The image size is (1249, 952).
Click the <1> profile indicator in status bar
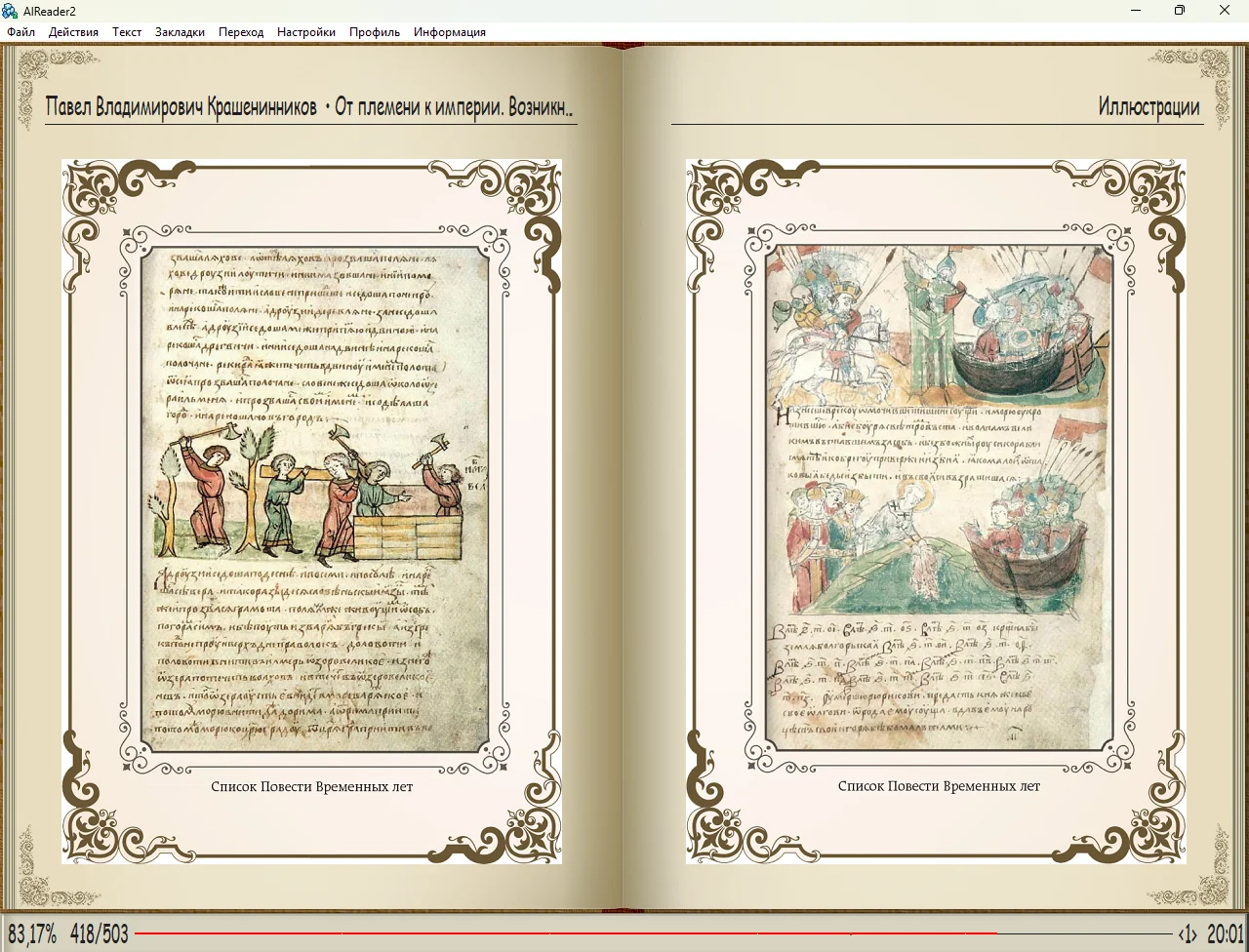click(1187, 933)
